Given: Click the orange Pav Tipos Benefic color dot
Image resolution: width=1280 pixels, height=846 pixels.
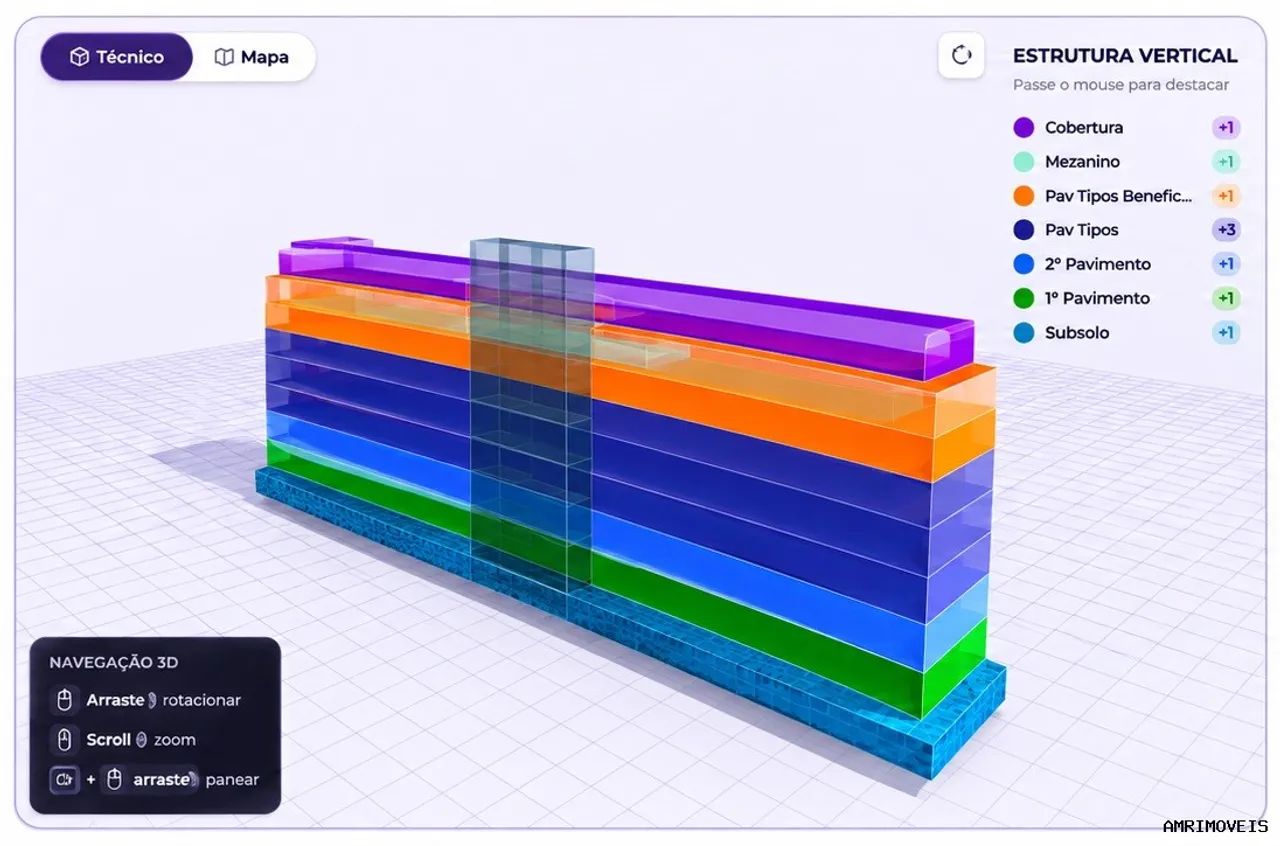Looking at the screenshot, I should point(1024,196).
